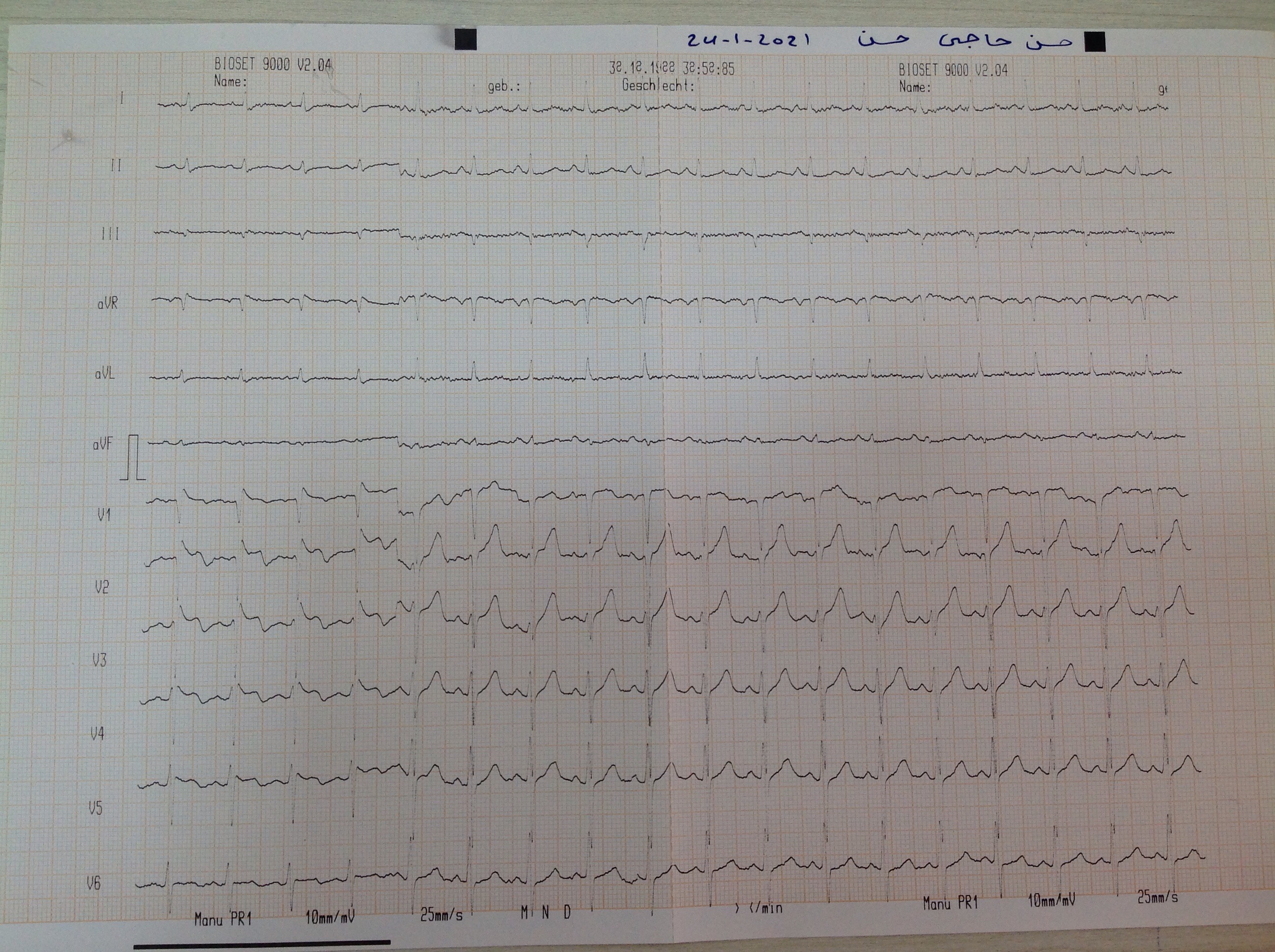
Task: Click the bottom-left 10mm/mV gain text
Action: pos(330,916)
